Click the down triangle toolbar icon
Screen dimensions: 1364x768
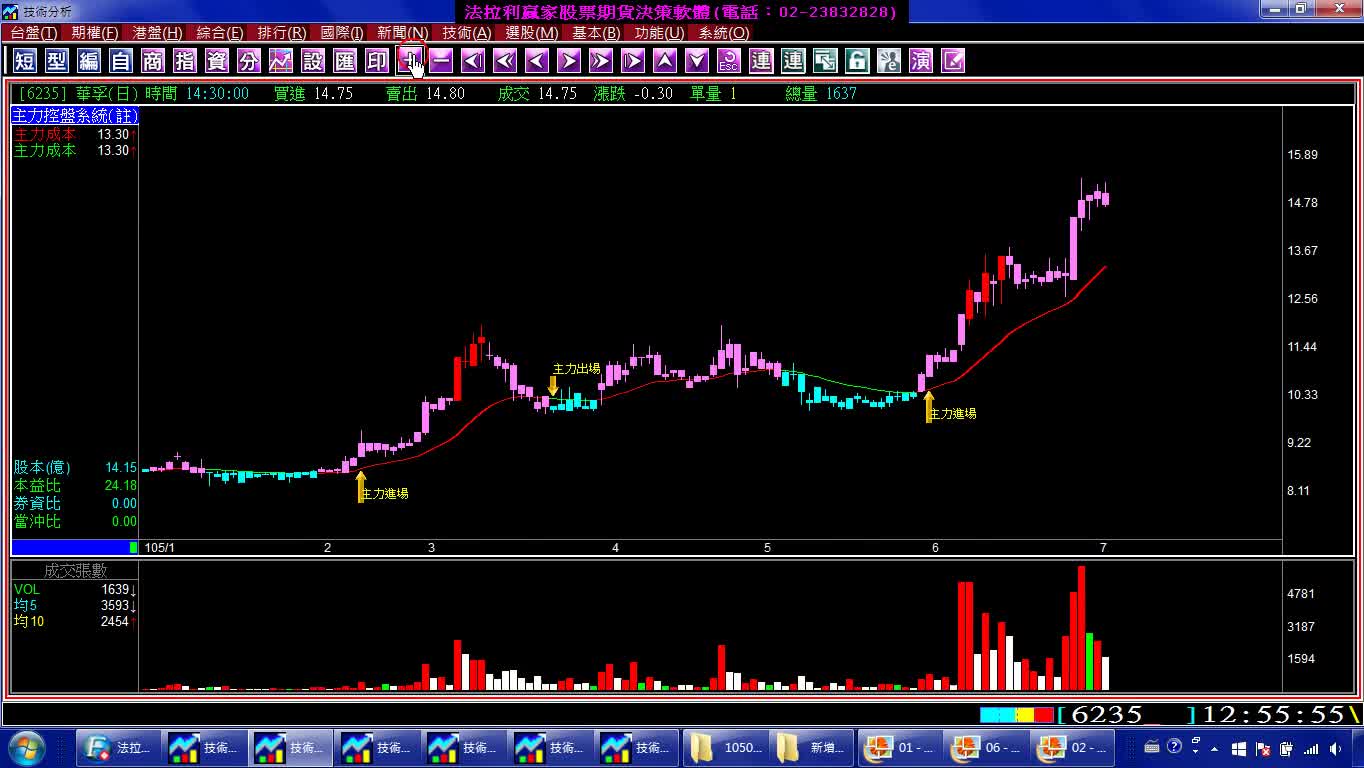coord(697,61)
